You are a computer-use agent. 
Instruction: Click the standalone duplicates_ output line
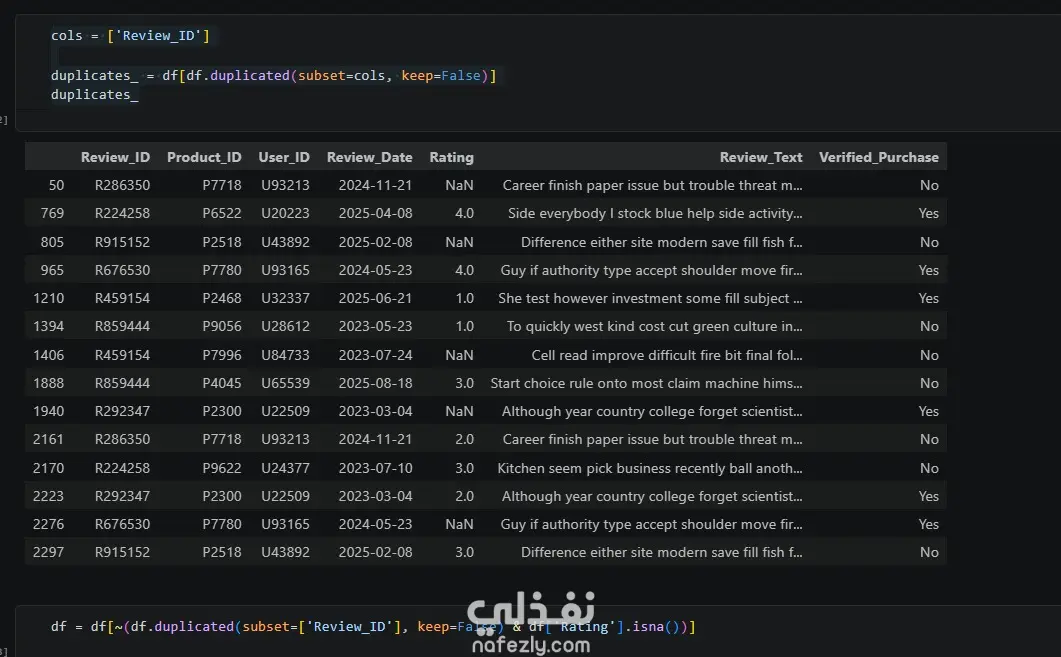(x=95, y=95)
